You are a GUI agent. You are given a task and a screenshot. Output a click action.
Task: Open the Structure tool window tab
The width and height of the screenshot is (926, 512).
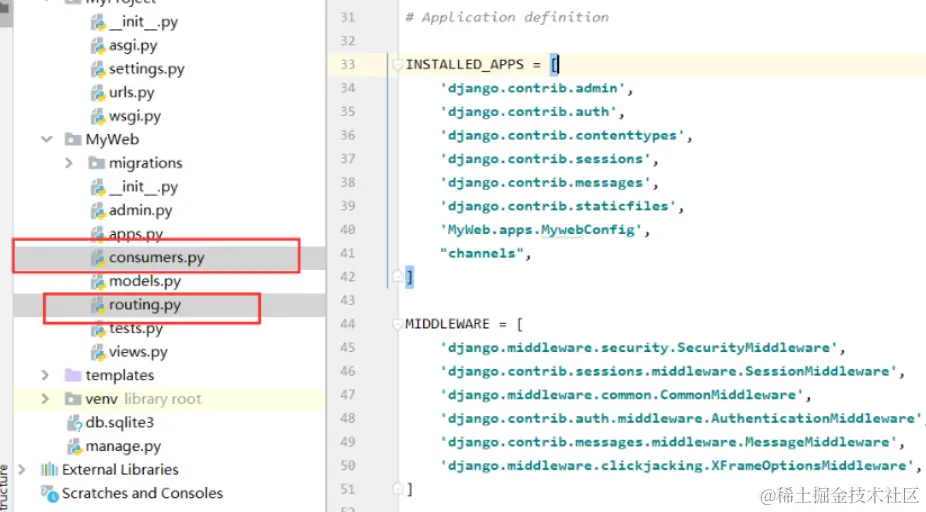pos(5,488)
